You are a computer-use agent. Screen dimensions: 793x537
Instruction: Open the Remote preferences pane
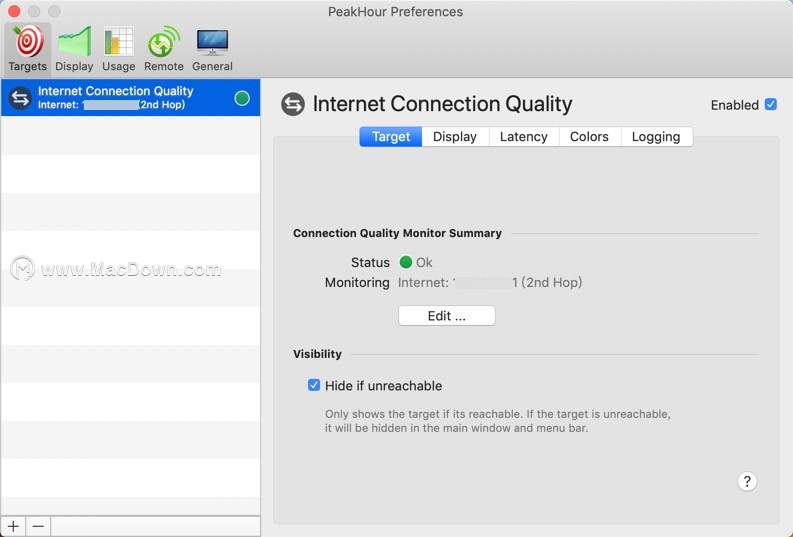(163, 49)
